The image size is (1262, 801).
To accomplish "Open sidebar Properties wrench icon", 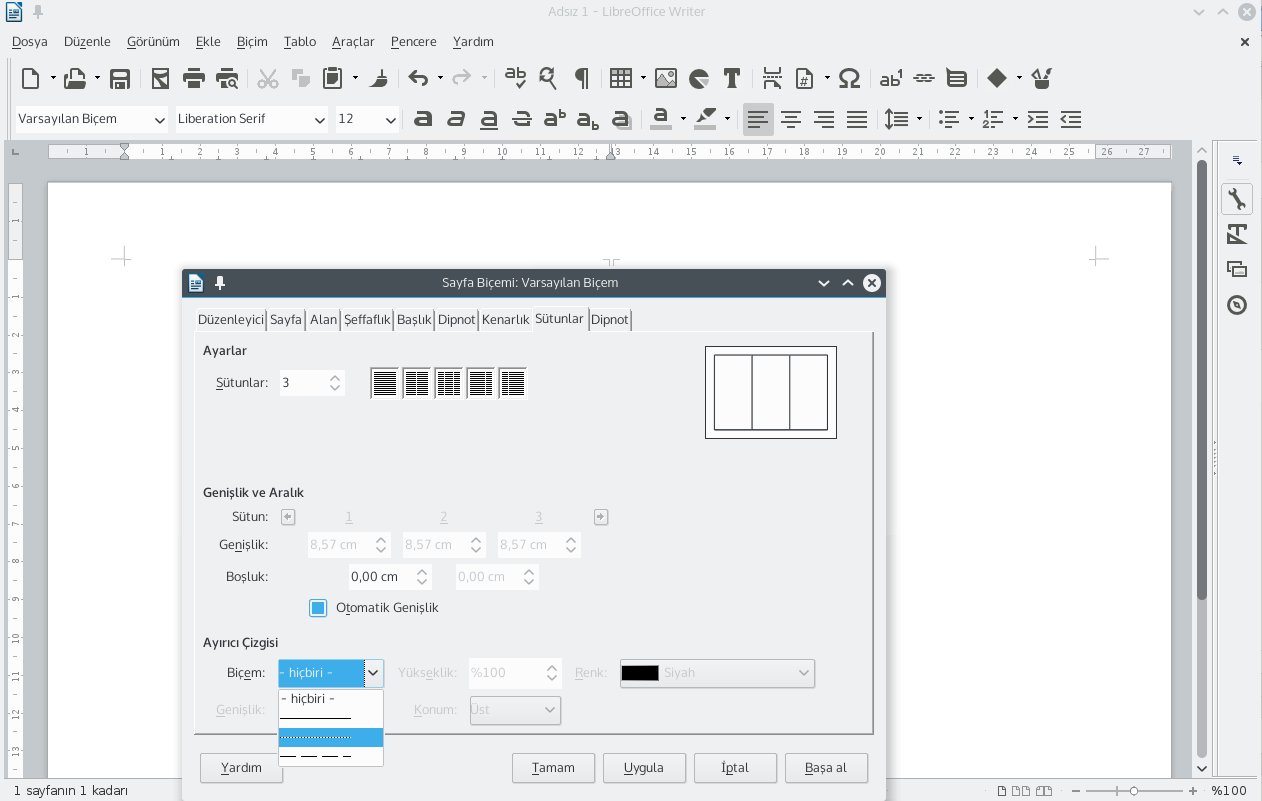I will tap(1237, 199).
